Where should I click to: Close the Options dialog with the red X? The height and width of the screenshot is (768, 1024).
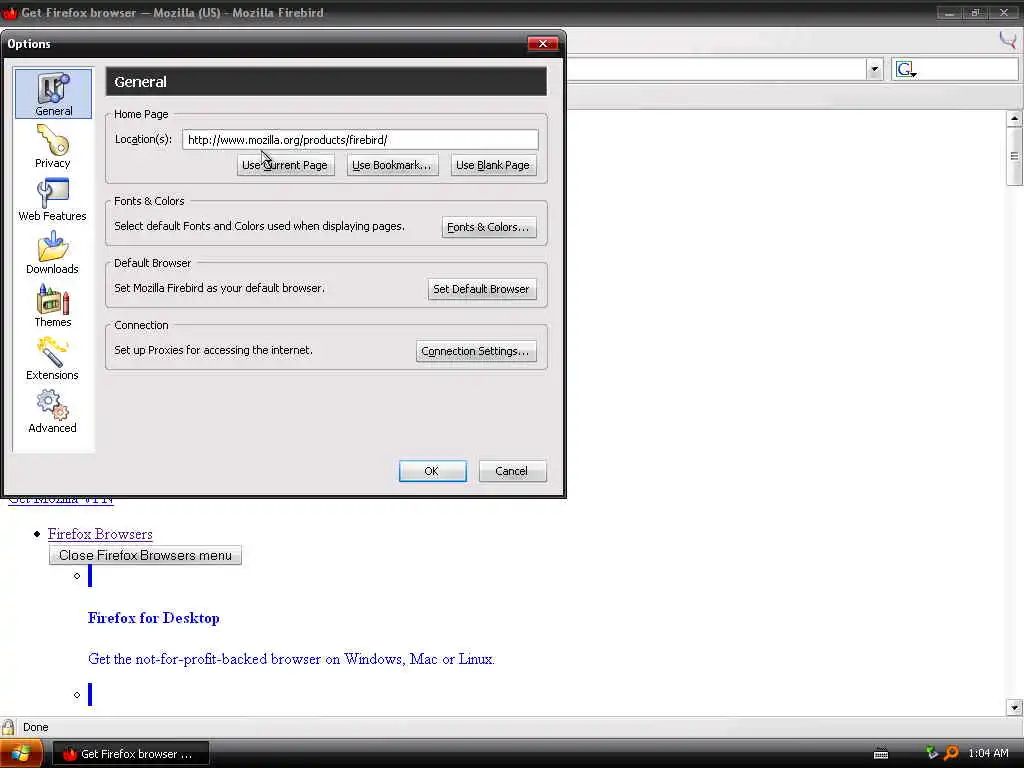542,44
